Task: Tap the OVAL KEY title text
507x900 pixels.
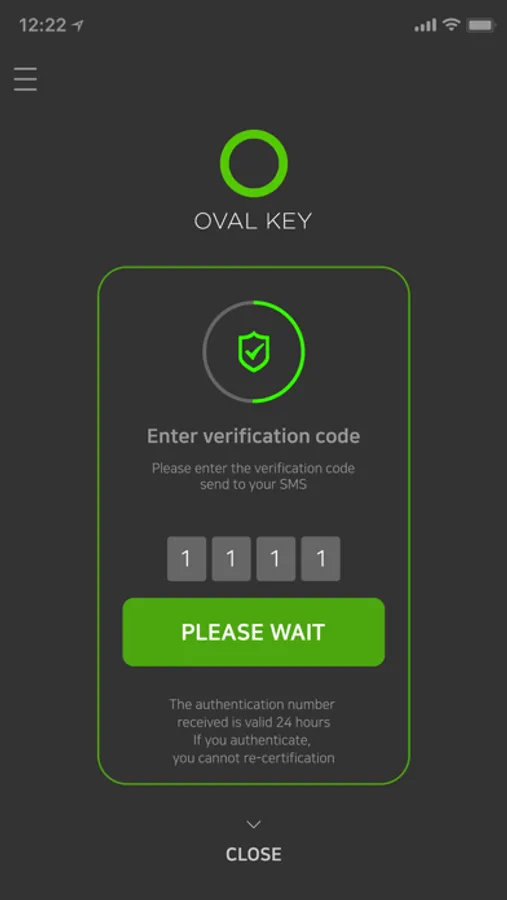Action: (x=253, y=222)
